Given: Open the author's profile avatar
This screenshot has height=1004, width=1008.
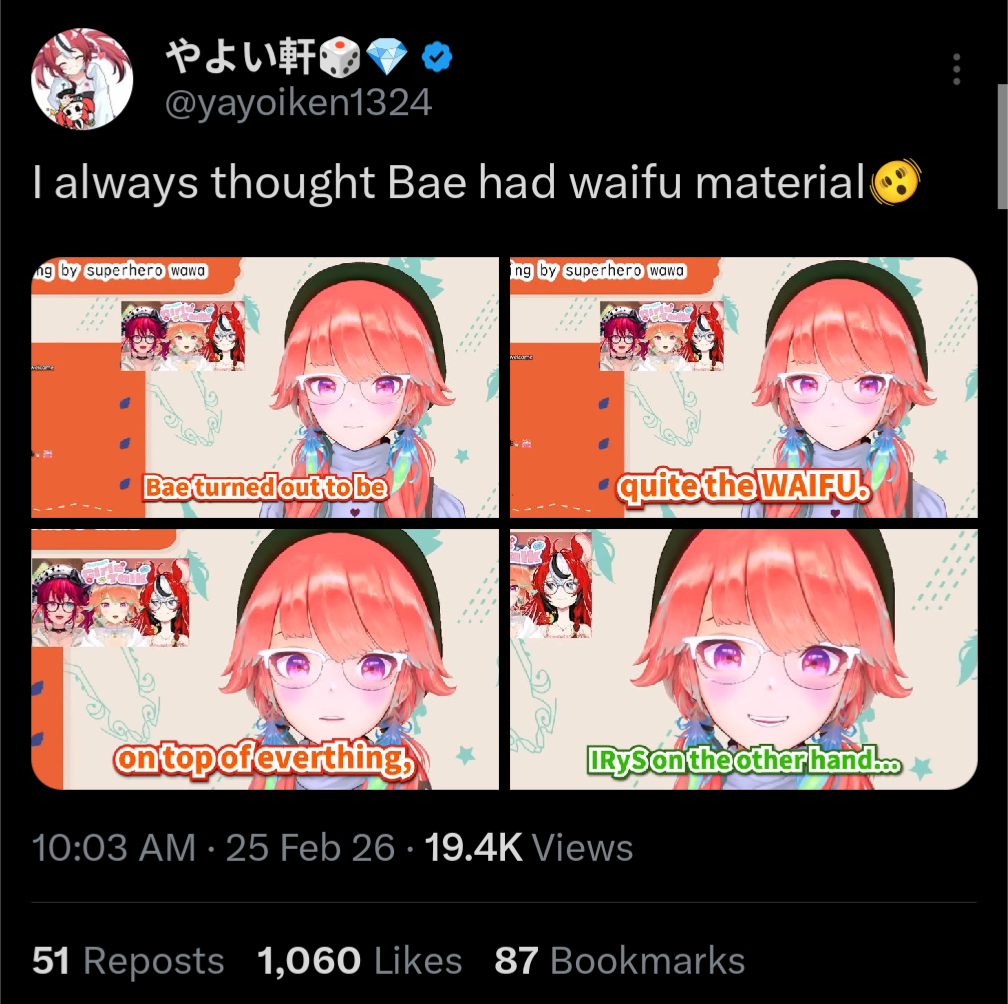Looking at the screenshot, I should point(82,78).
